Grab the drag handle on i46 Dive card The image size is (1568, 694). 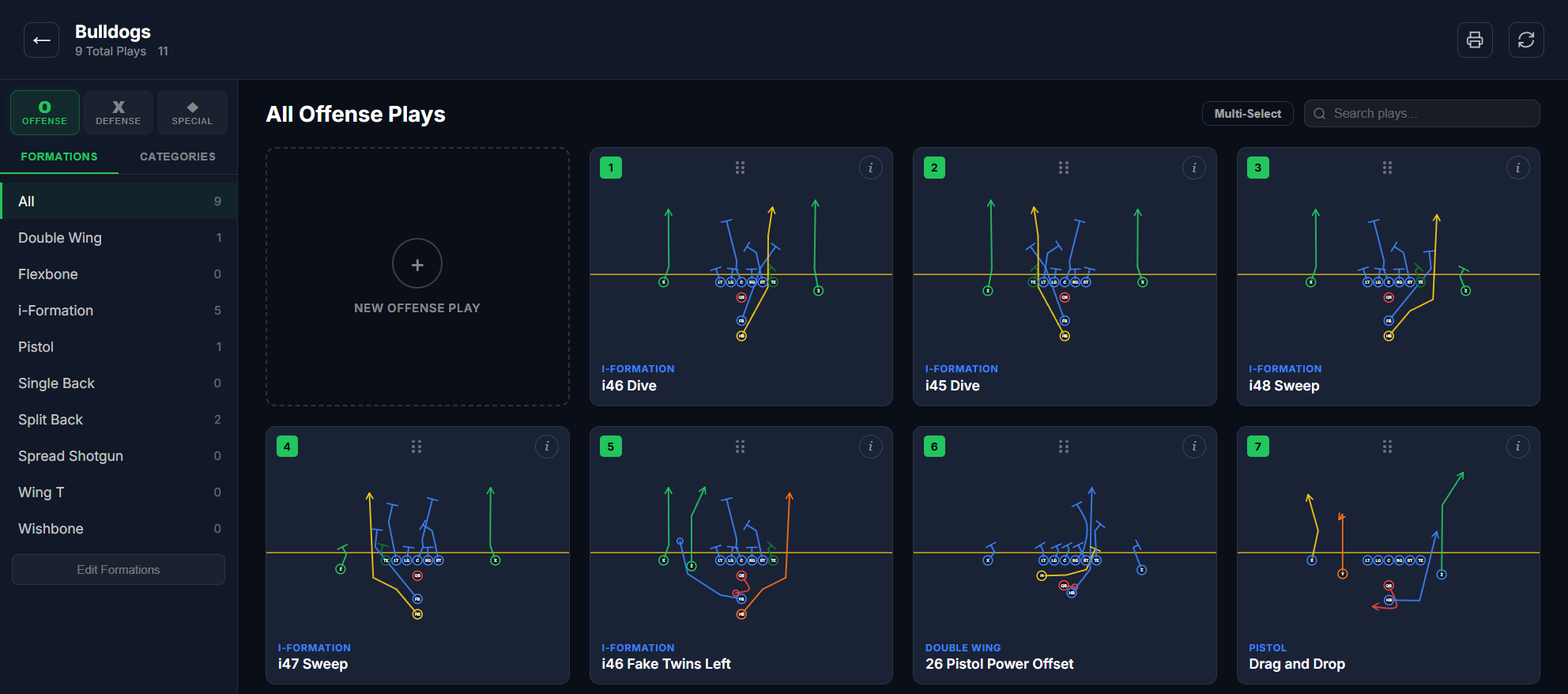point(741,168)
